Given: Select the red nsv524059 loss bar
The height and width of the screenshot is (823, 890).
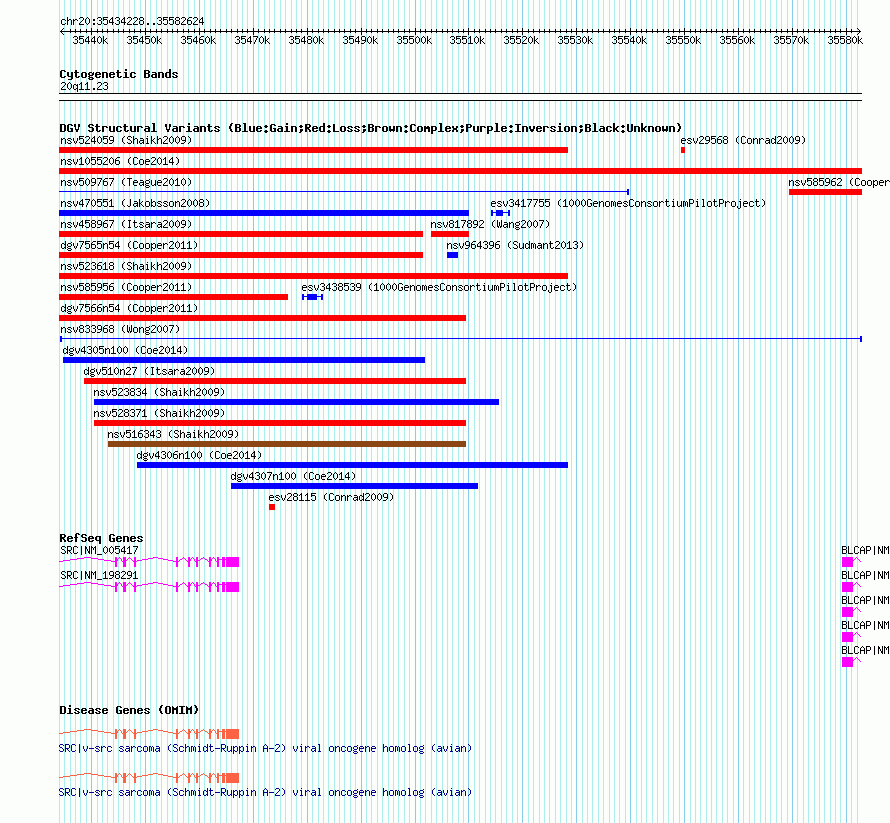Looking at the screenshot, I should click(x=313, y=150).
